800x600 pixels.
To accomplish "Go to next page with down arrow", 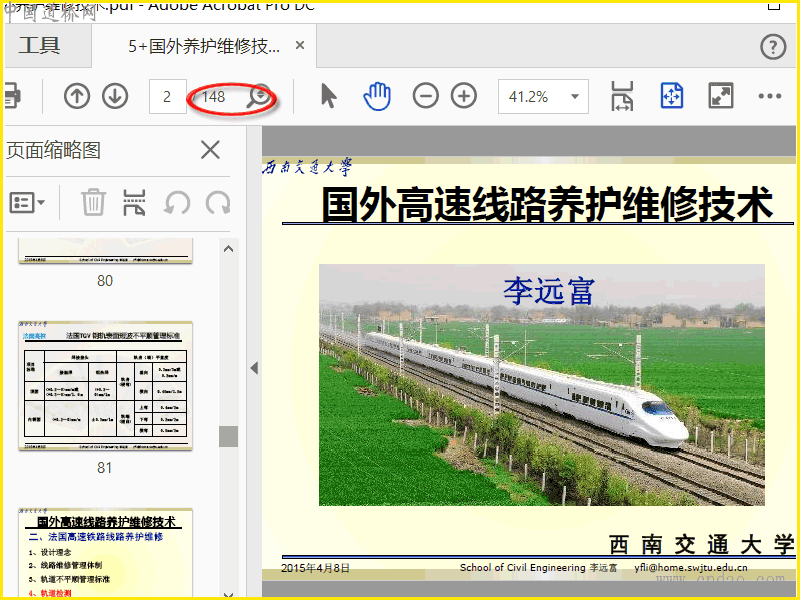I will (x=115, y=96).
